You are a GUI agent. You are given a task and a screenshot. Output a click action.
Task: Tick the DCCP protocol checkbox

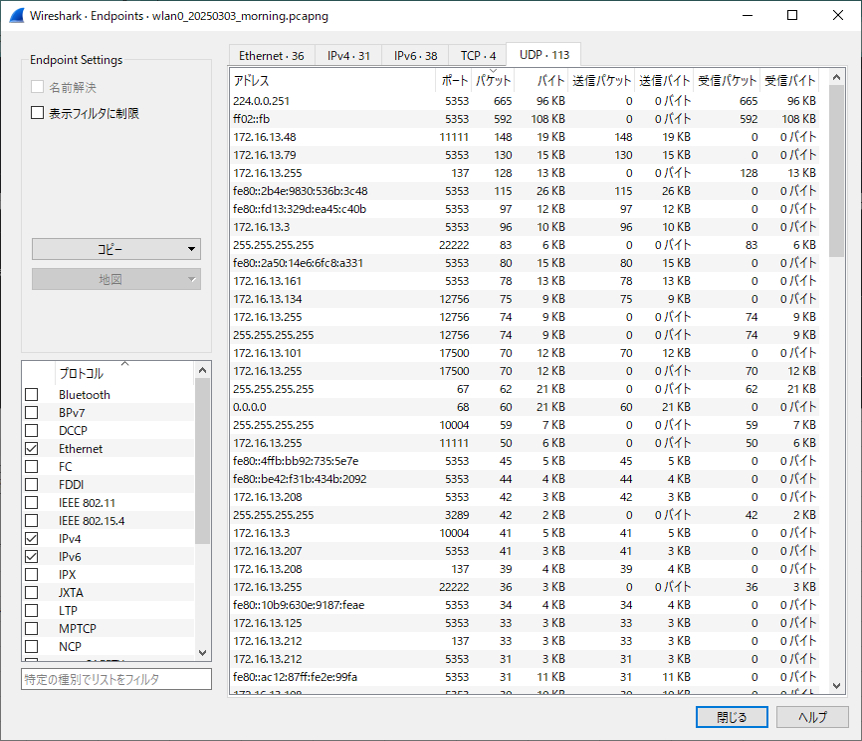click(x=32, y=430)
